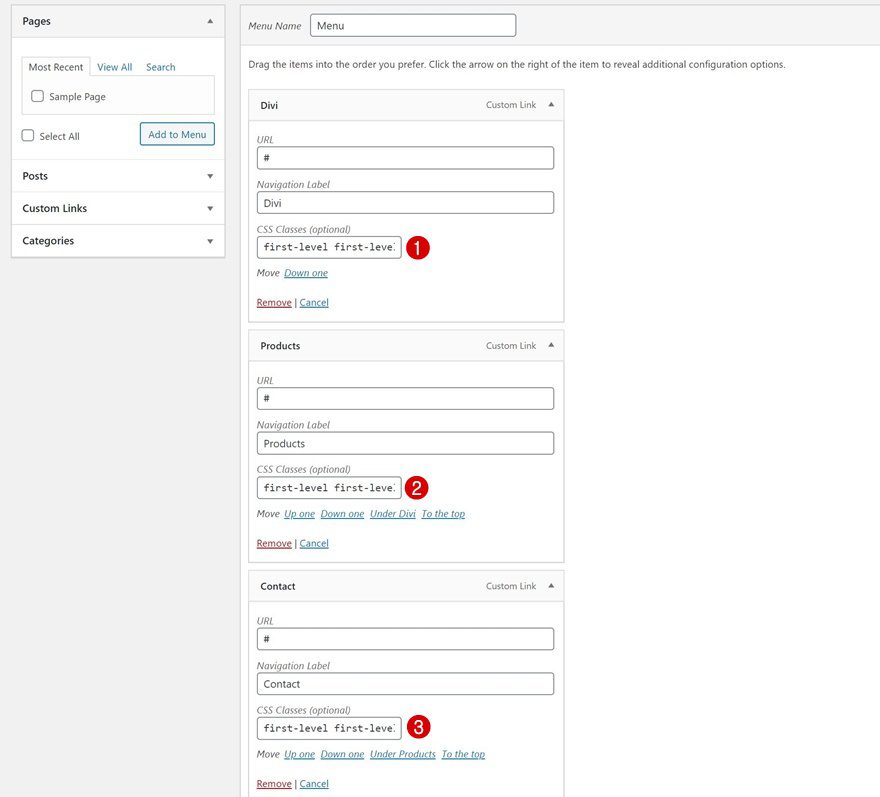Collapse the Divi menu item options
This screenshot has height=797, width=880.
(x=550, y=104)
